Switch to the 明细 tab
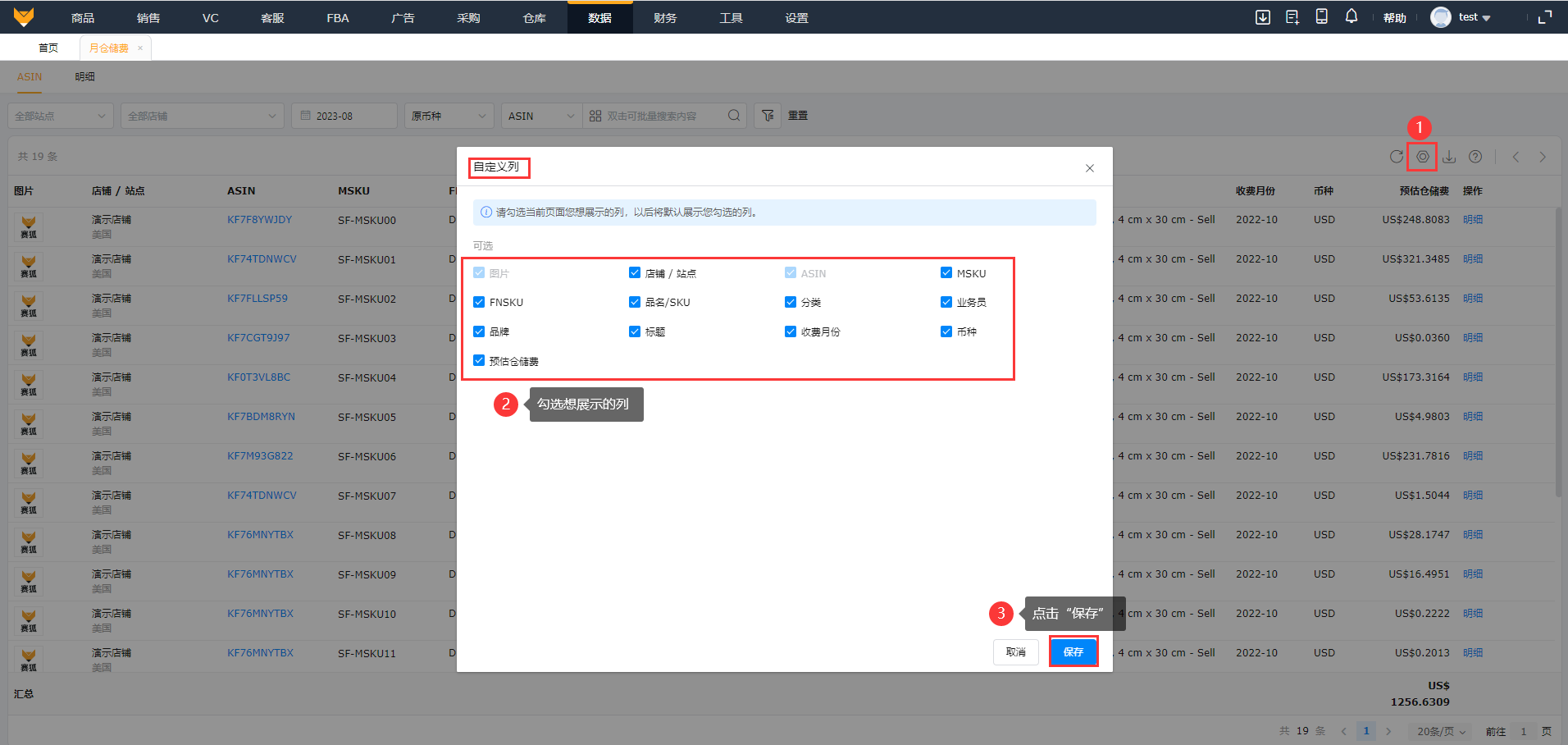Screen dimensions: 1568x745 pos(84,77)
